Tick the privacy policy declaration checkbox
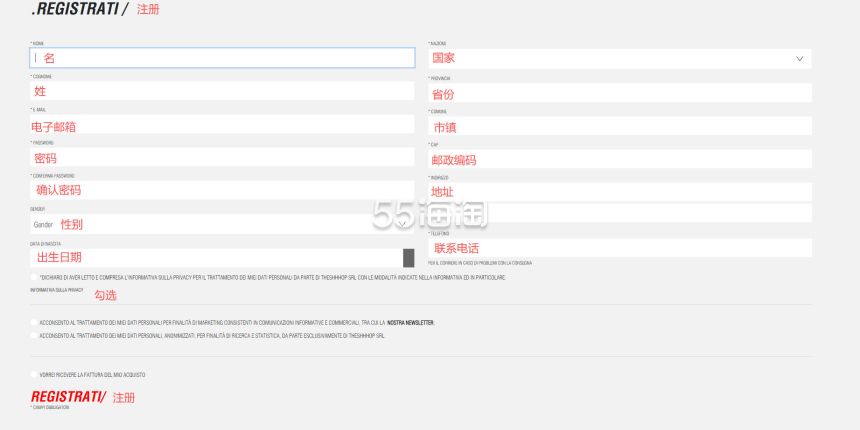This screenshot has width=860, height=430. [x=34, y=277]
